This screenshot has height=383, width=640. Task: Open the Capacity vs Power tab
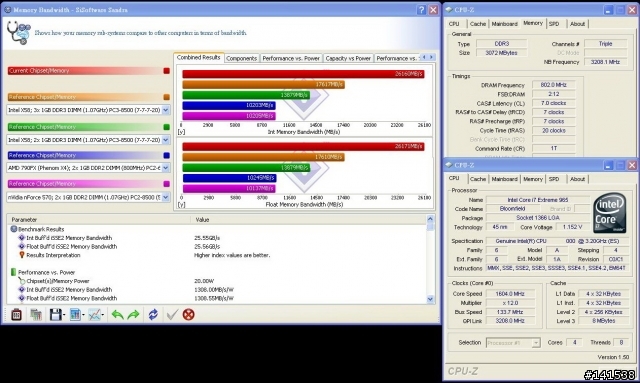coord(348,58)
